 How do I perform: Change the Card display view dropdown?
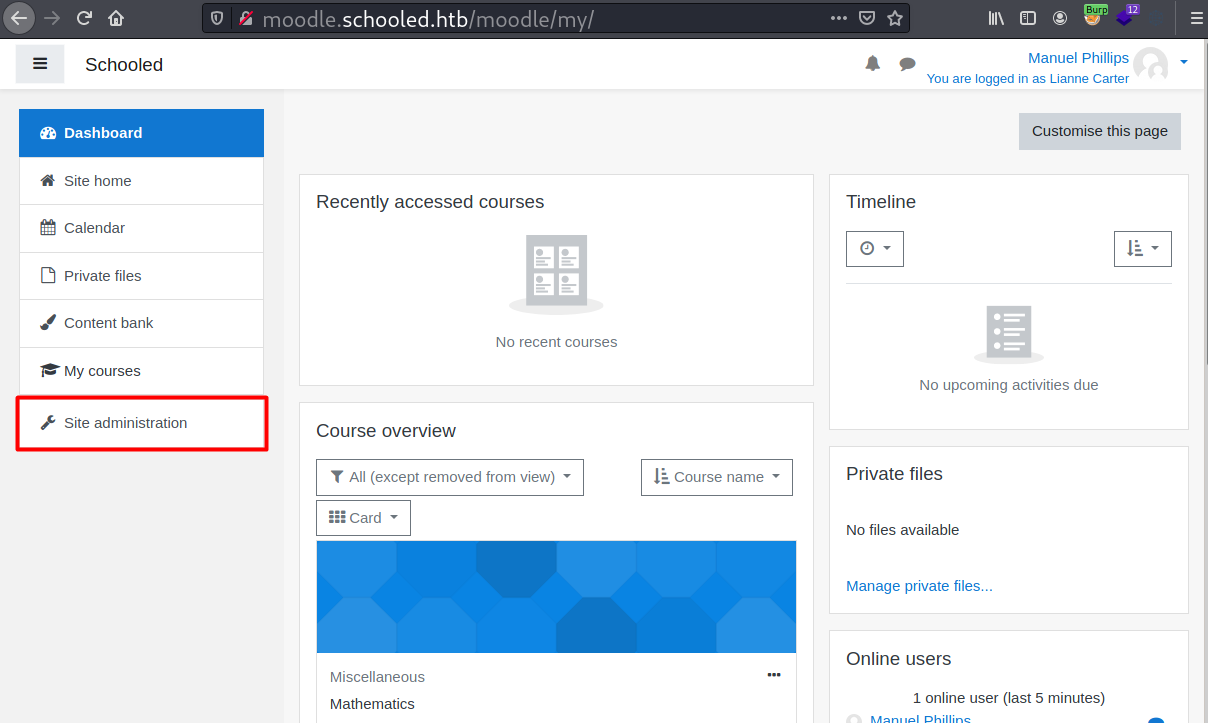(x=363, y=518)
